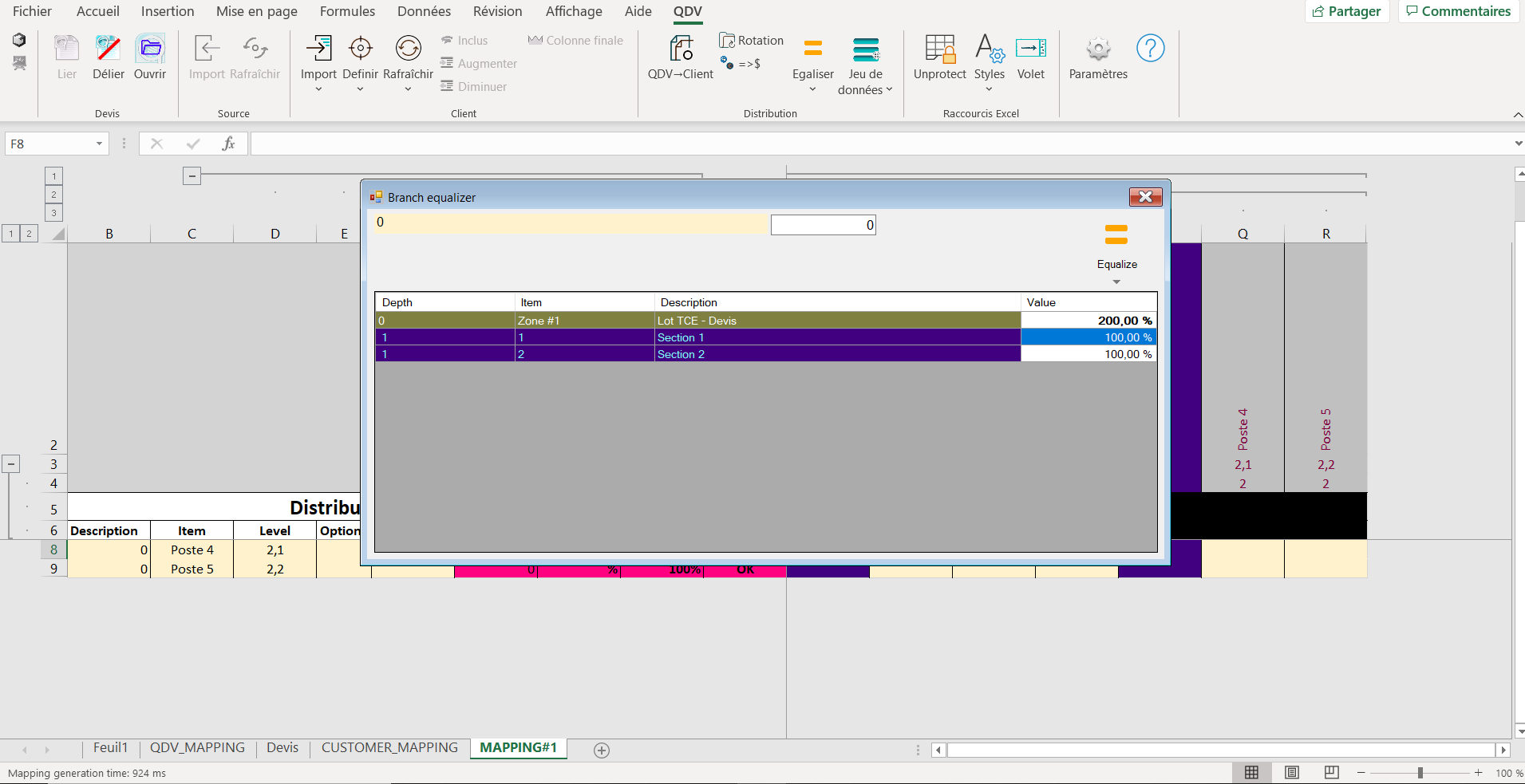Collapse the column outline group minus button
The height and width of the screenshot is (784, 1525).
[x=192, y=175]
